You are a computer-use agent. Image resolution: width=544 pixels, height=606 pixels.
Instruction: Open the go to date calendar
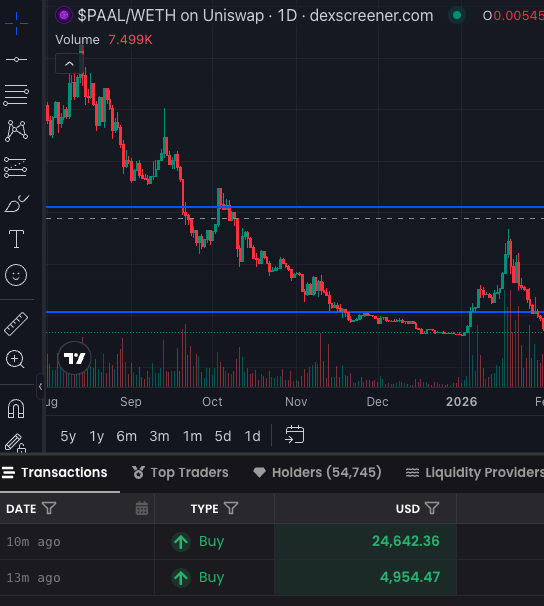point(295,435)
